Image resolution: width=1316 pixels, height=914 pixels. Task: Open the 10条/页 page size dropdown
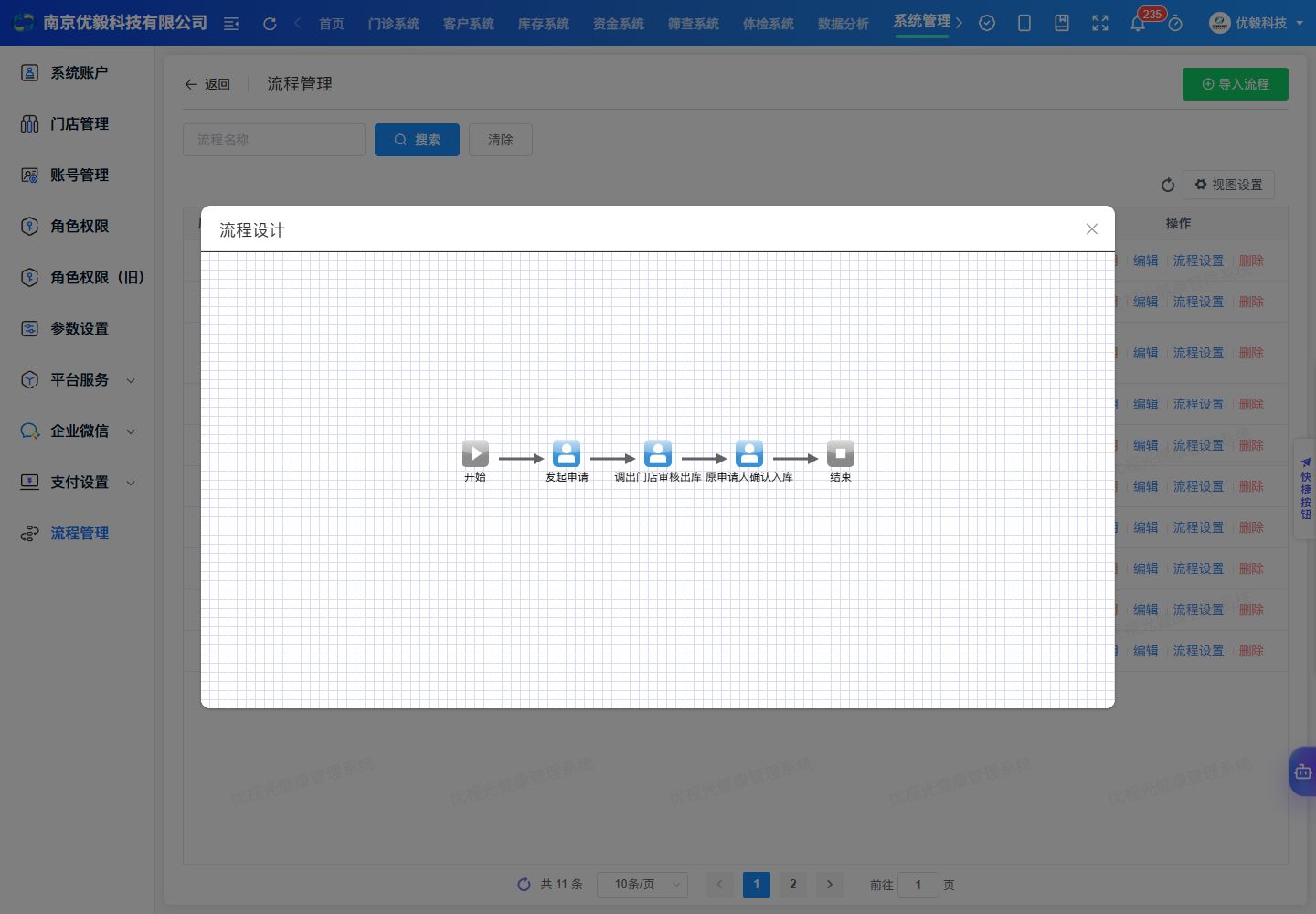click(642, 884)
